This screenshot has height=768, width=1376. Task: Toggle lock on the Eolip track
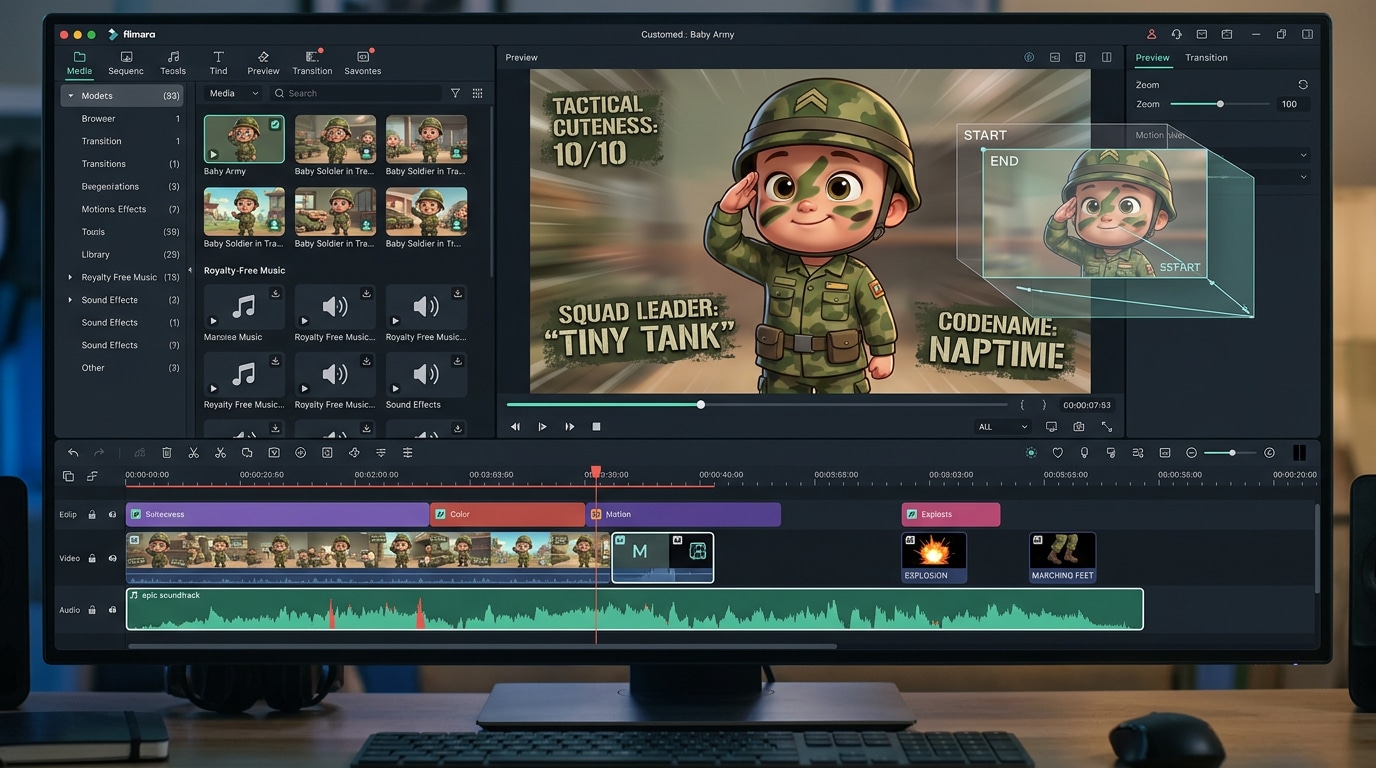coord(92,514)
